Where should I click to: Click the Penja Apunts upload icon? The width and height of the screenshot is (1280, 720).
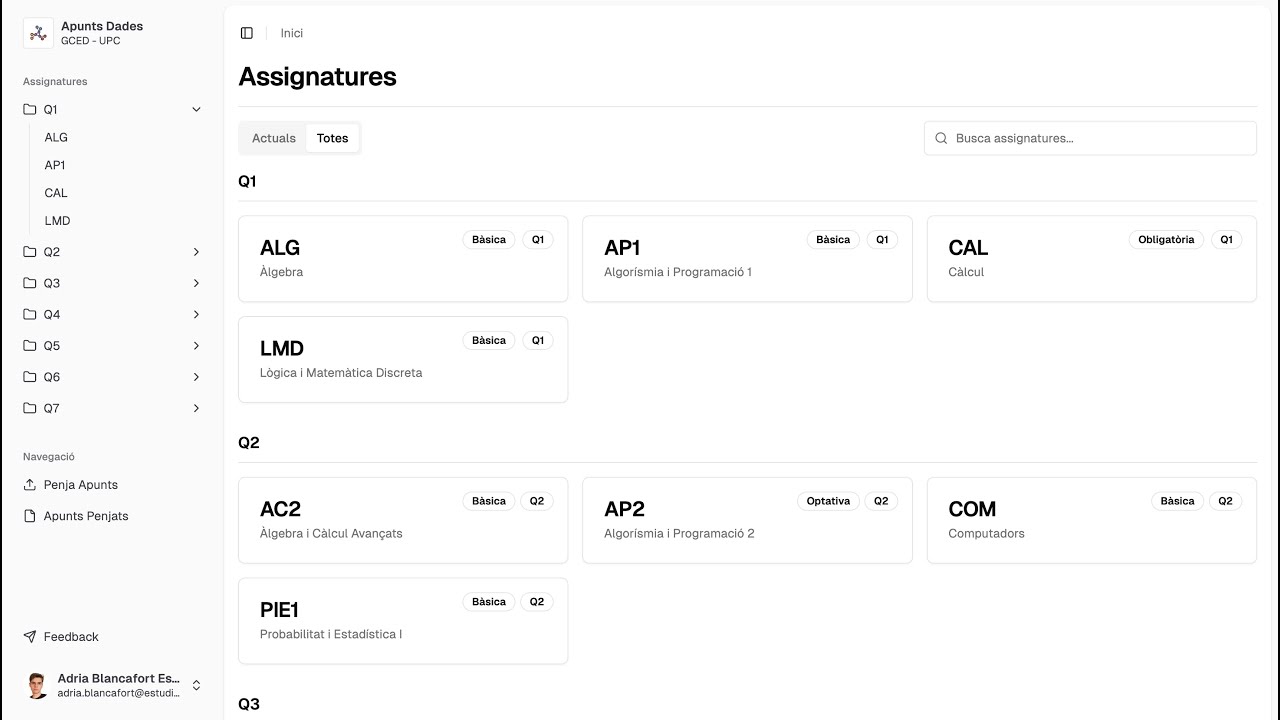tap(30, 485)
